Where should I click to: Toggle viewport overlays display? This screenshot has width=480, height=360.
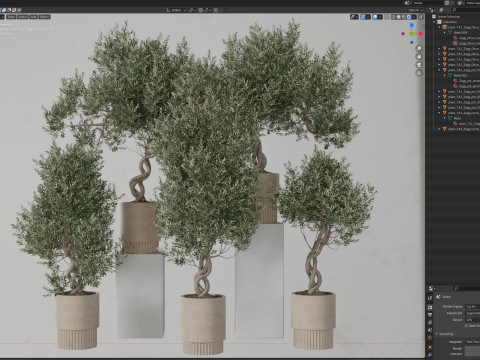coord(375,17)
